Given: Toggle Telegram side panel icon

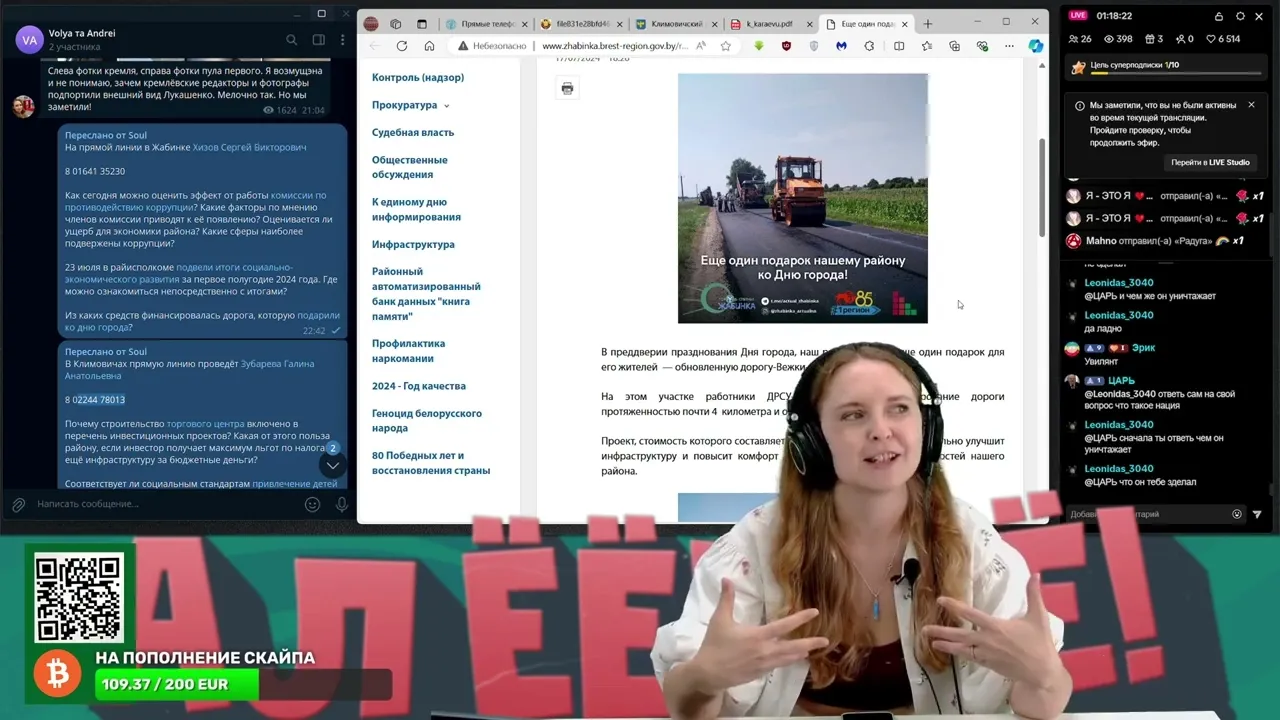Looking at the screenshot, I should (318, 40).
